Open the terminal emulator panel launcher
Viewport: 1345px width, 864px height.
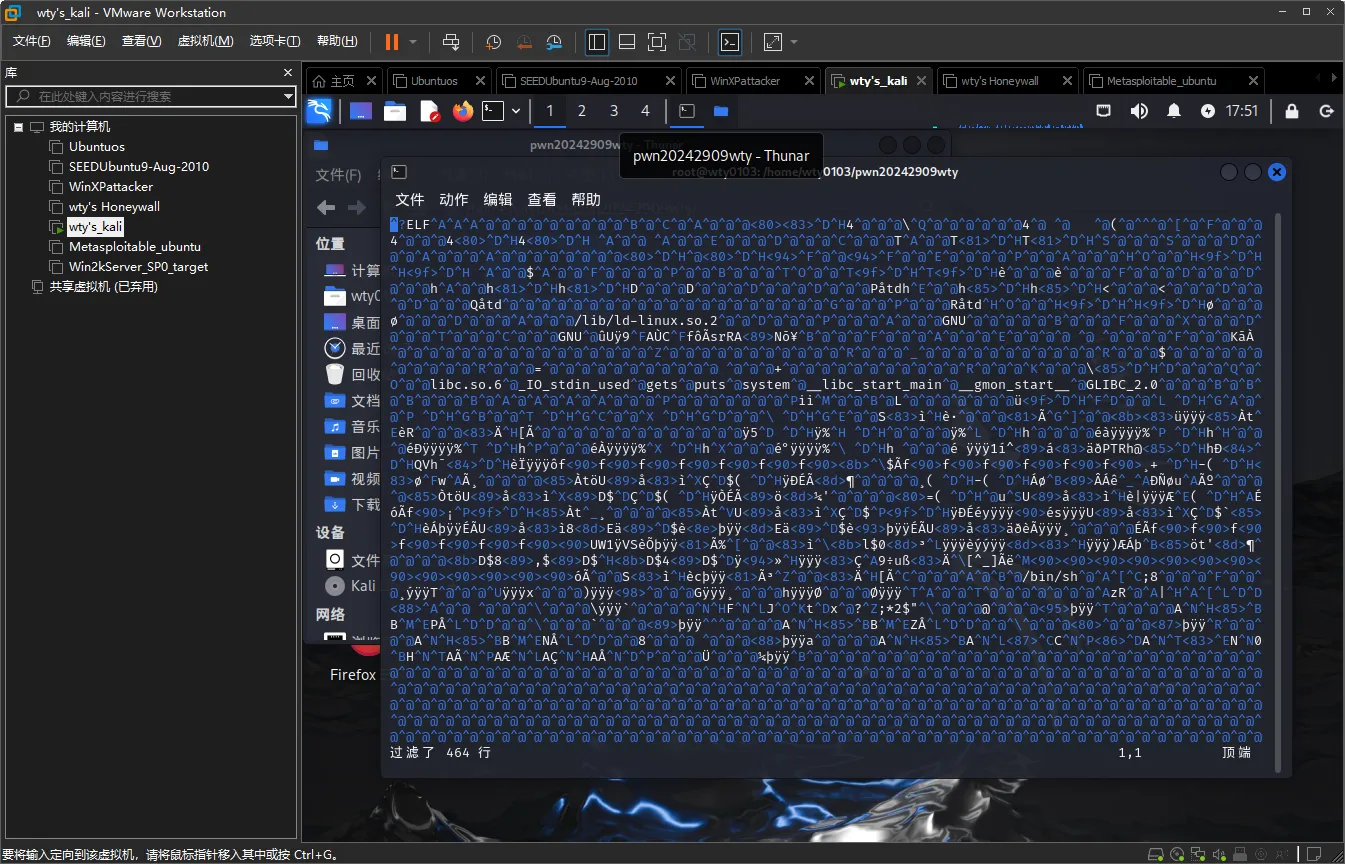tap(493, 111)
